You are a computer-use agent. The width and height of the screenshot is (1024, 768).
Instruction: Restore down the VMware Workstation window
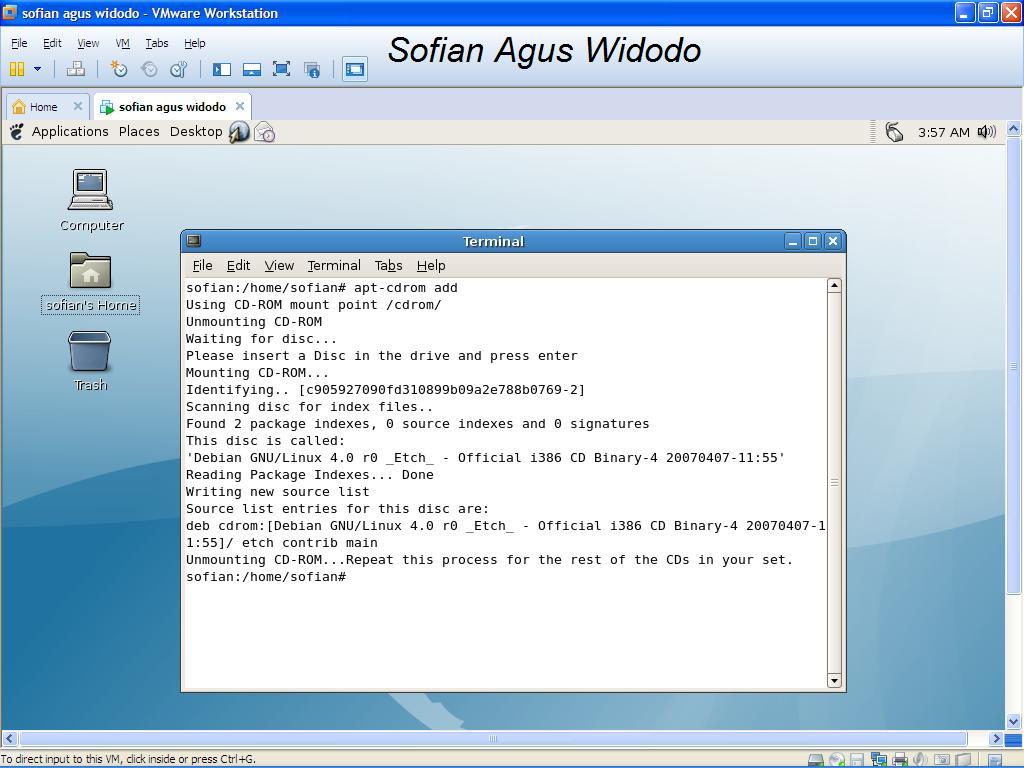(988, 12)
